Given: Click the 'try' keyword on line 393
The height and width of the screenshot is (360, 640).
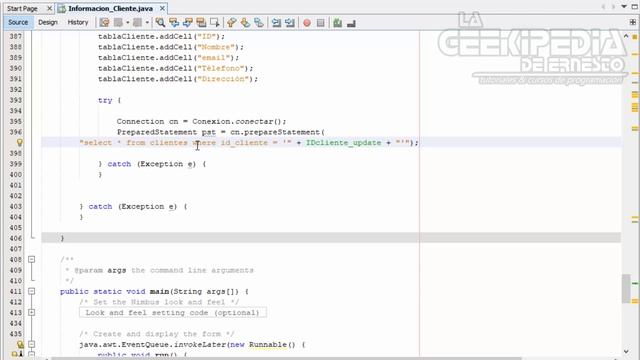Looking at the screenshot, I should [105, 100].
